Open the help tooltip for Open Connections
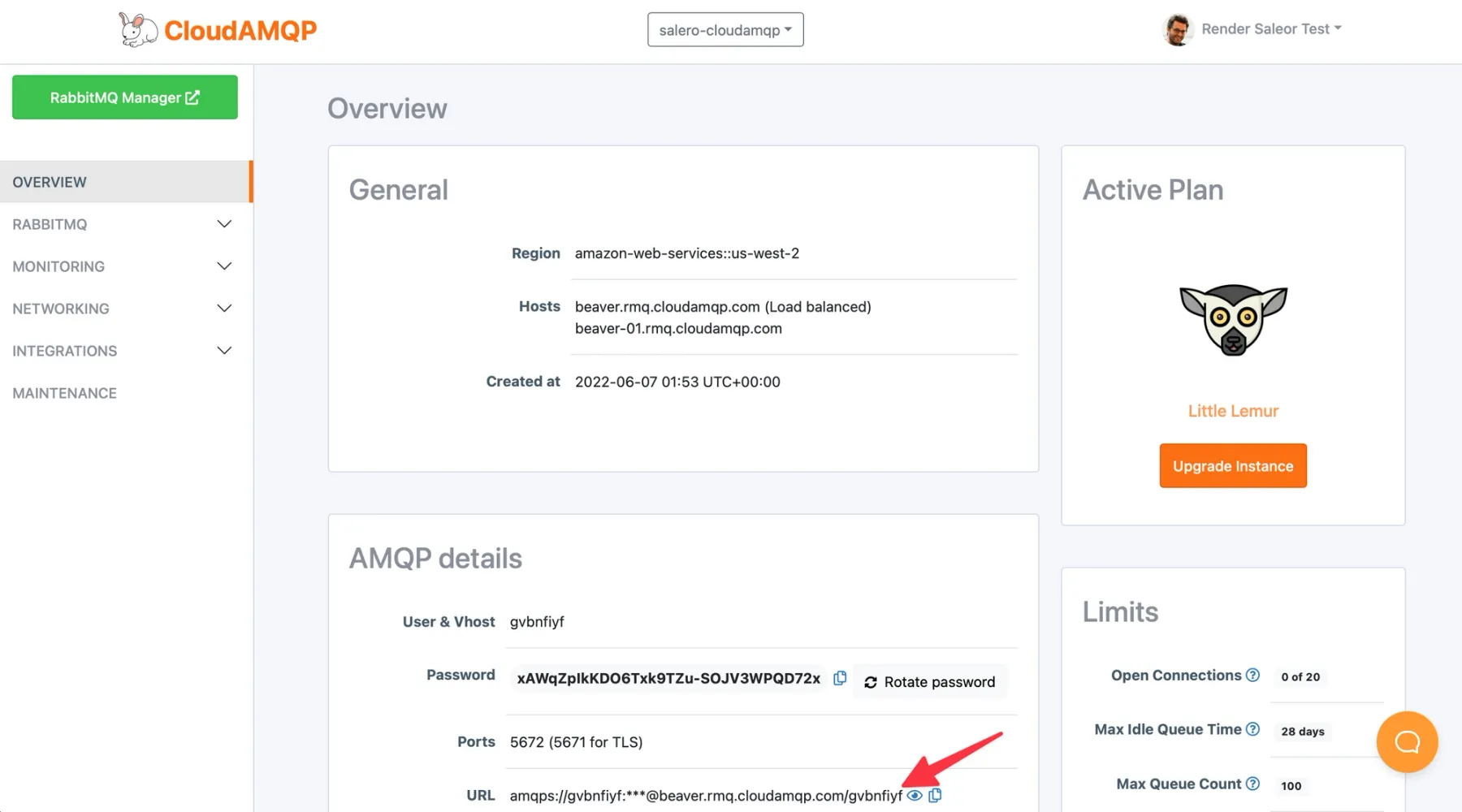 point(1253,675)
